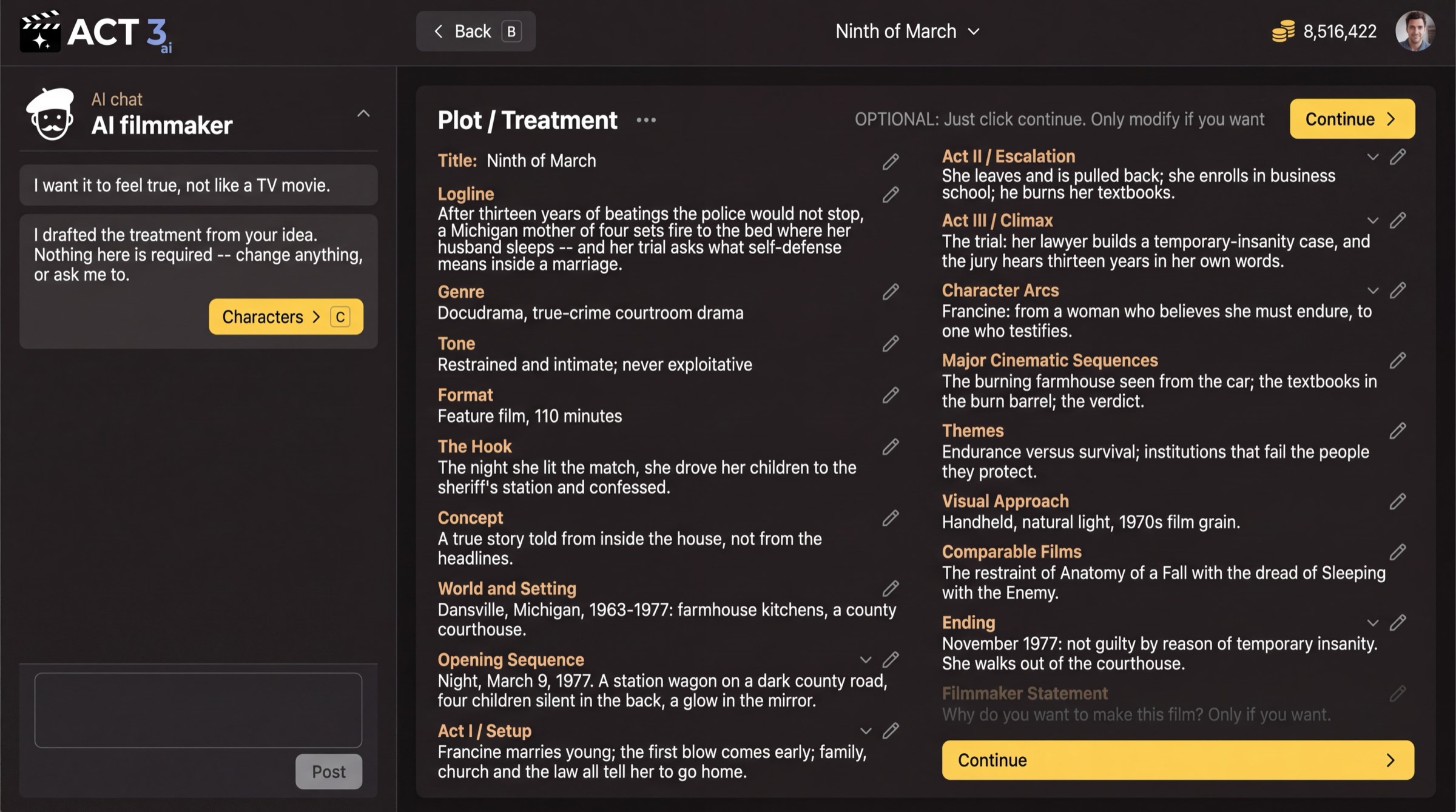Image resolution: width=1456 pixels, height=812 pixels.
Task: Expand the Act I / Setup chevron
Action: [866, 731]
